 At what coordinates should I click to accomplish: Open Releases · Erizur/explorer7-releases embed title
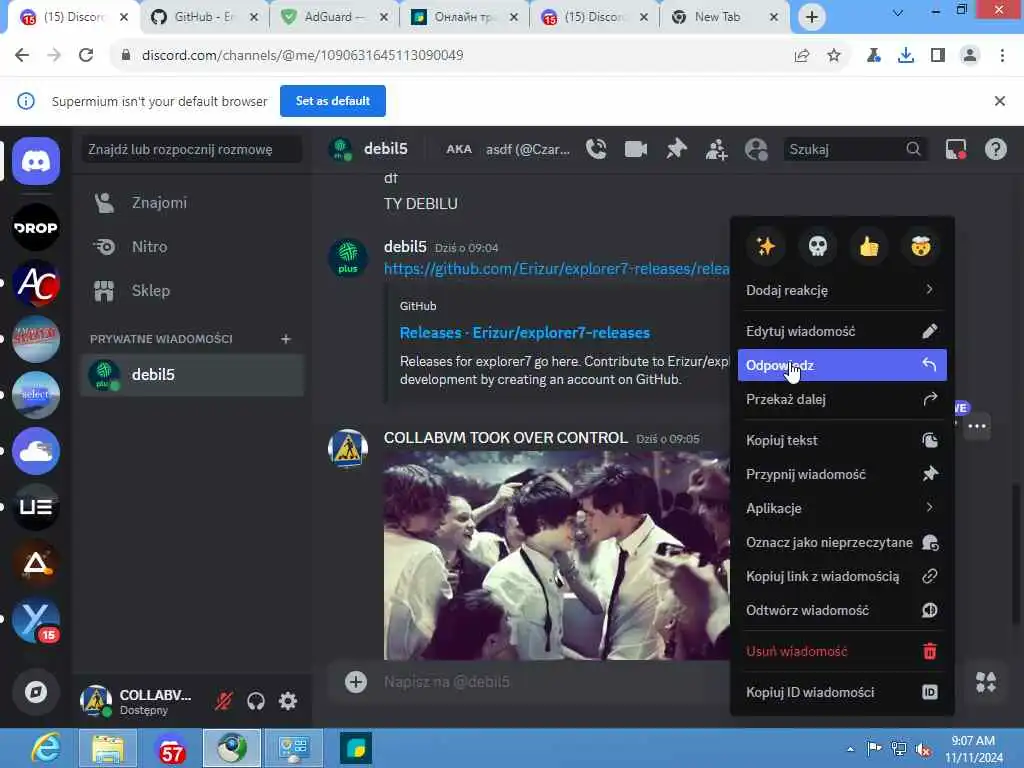pos(524,332)
